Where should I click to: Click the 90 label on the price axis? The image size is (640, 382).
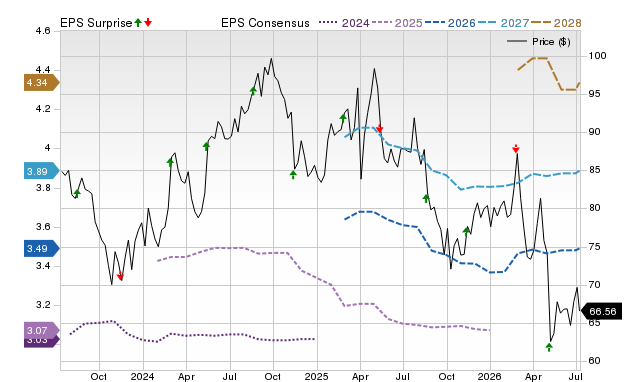(x=594, y=132)
